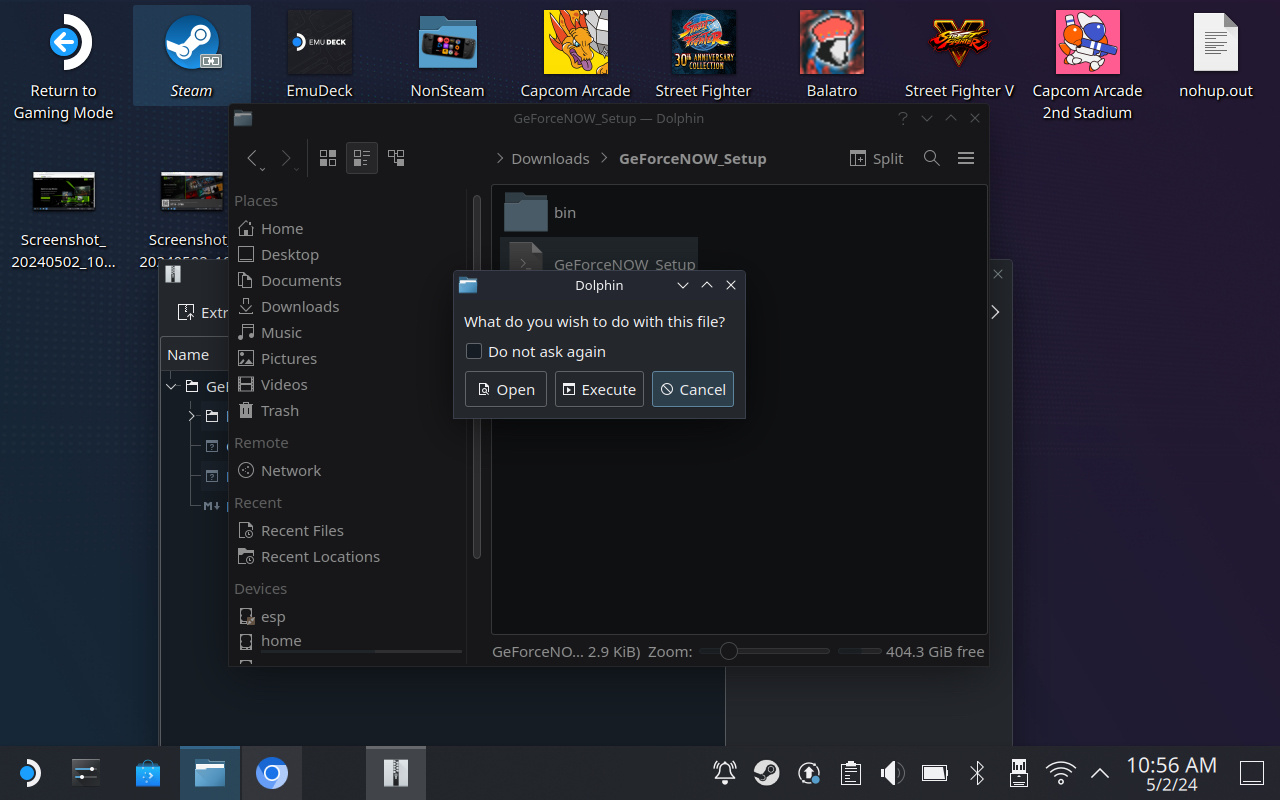Switch Dolphin to compact view mode
This screenshot has height=800, width=1280.
pos(362,158)
